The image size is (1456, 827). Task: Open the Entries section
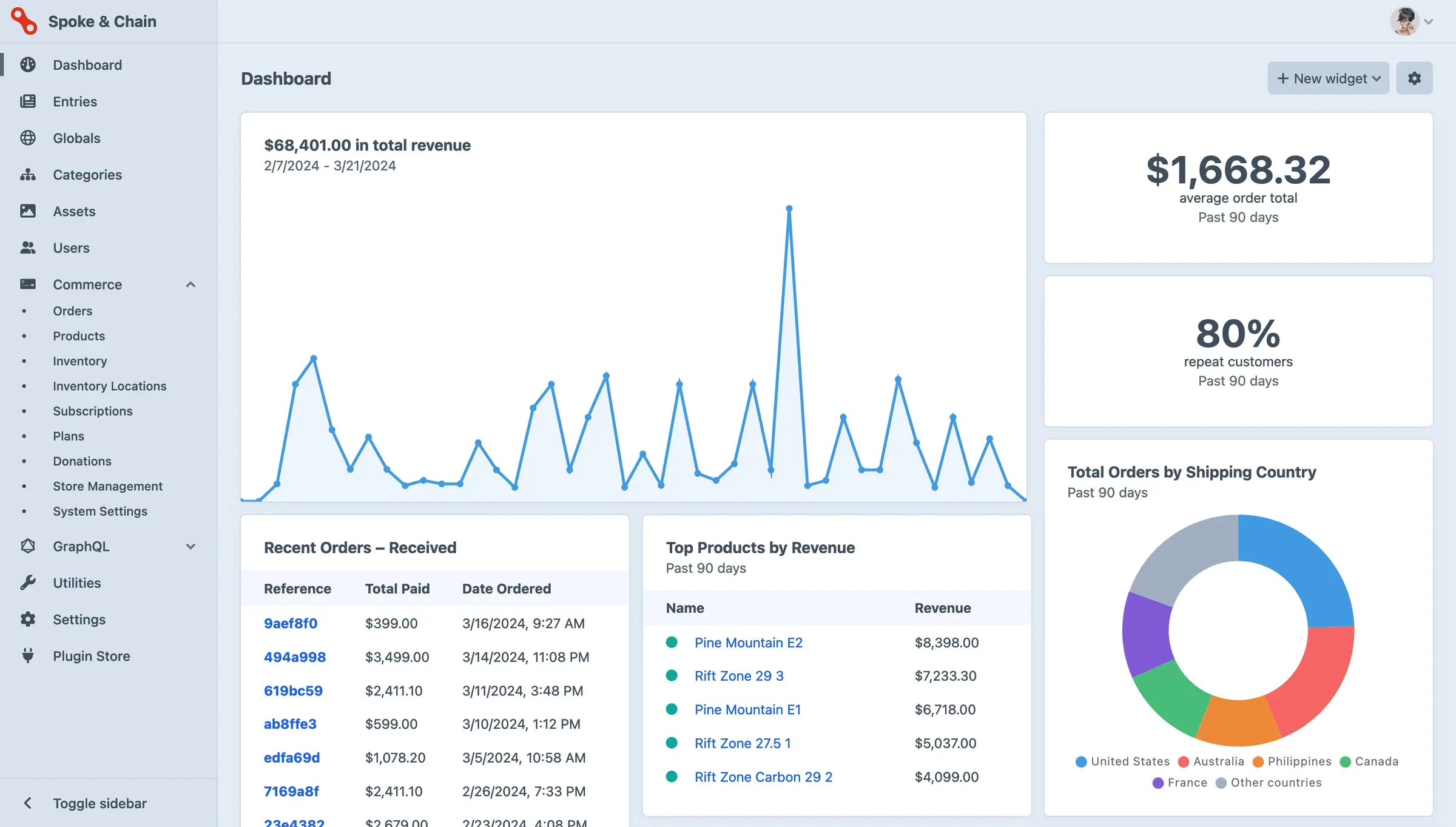[x=75, y=101]
